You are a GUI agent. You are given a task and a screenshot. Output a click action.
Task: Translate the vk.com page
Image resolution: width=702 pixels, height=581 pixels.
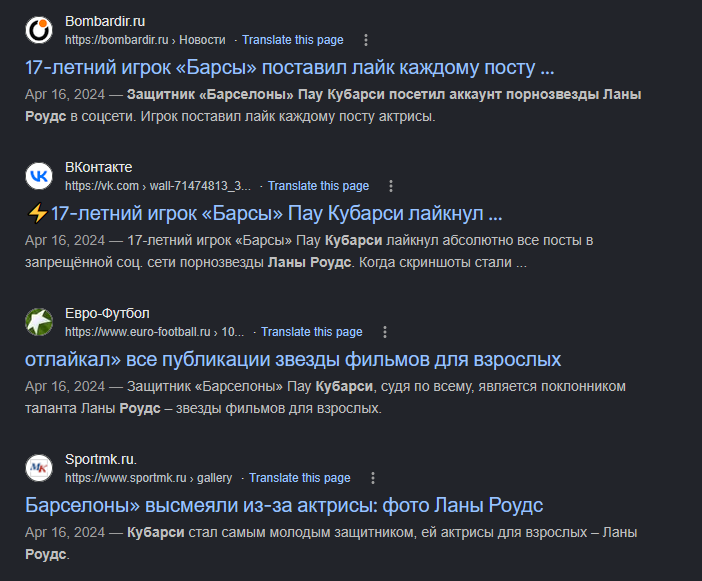click(318, 186)
